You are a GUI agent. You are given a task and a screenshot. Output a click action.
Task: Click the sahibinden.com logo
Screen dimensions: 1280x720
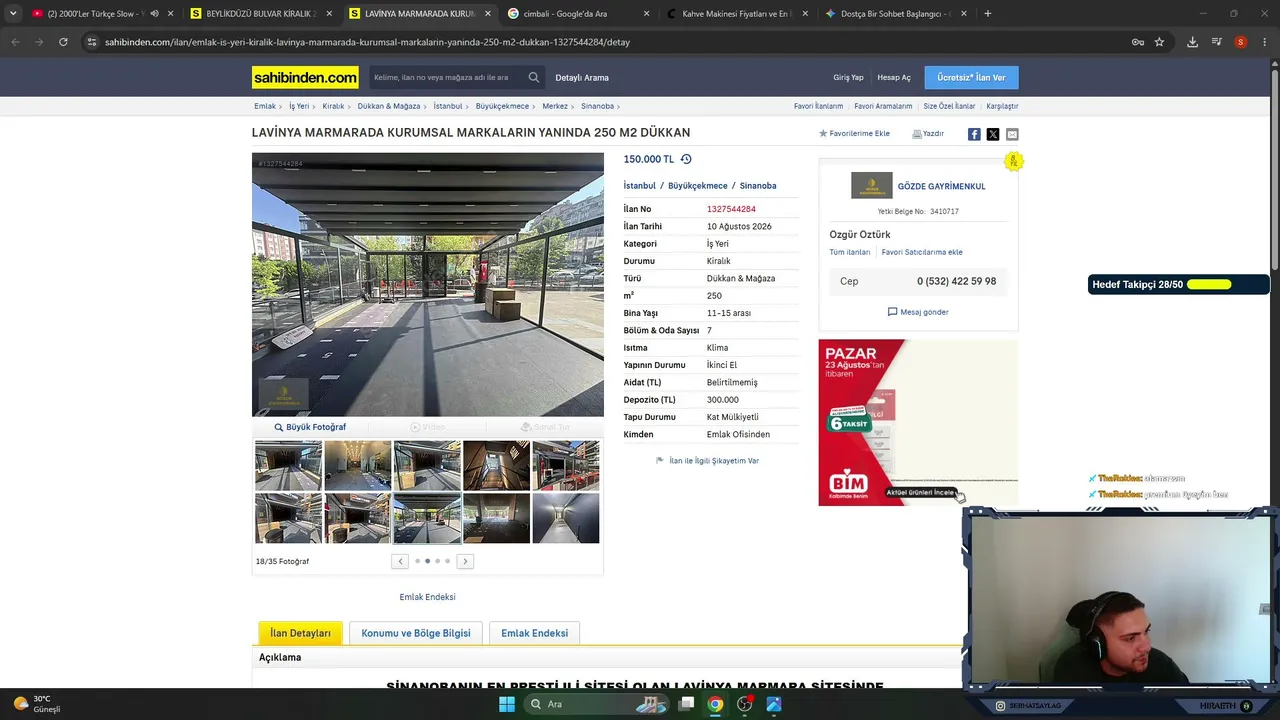coord(305,77)
